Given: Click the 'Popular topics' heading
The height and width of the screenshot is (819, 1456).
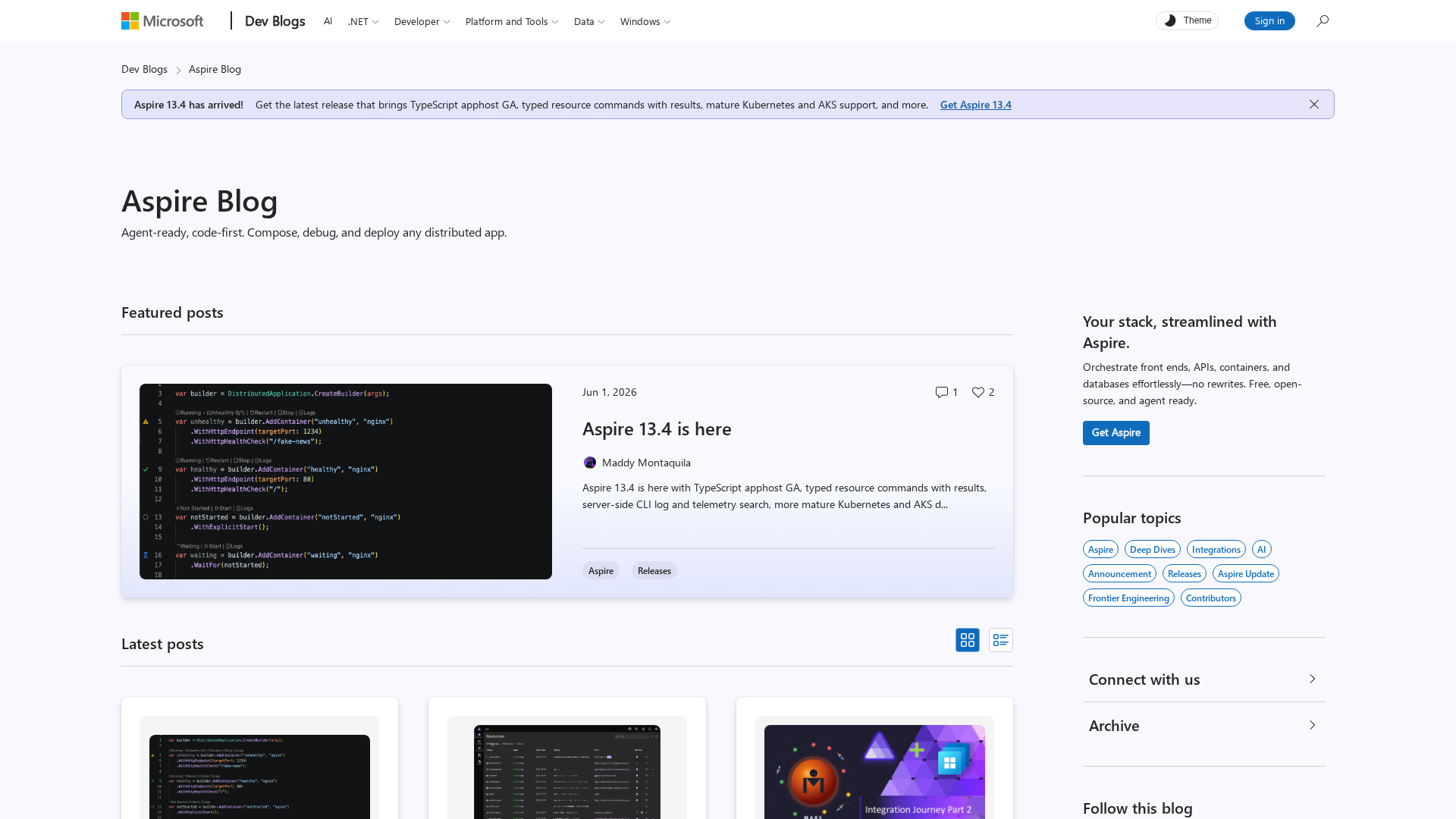Looking at the screenshot, I should tap(1131, 518).
